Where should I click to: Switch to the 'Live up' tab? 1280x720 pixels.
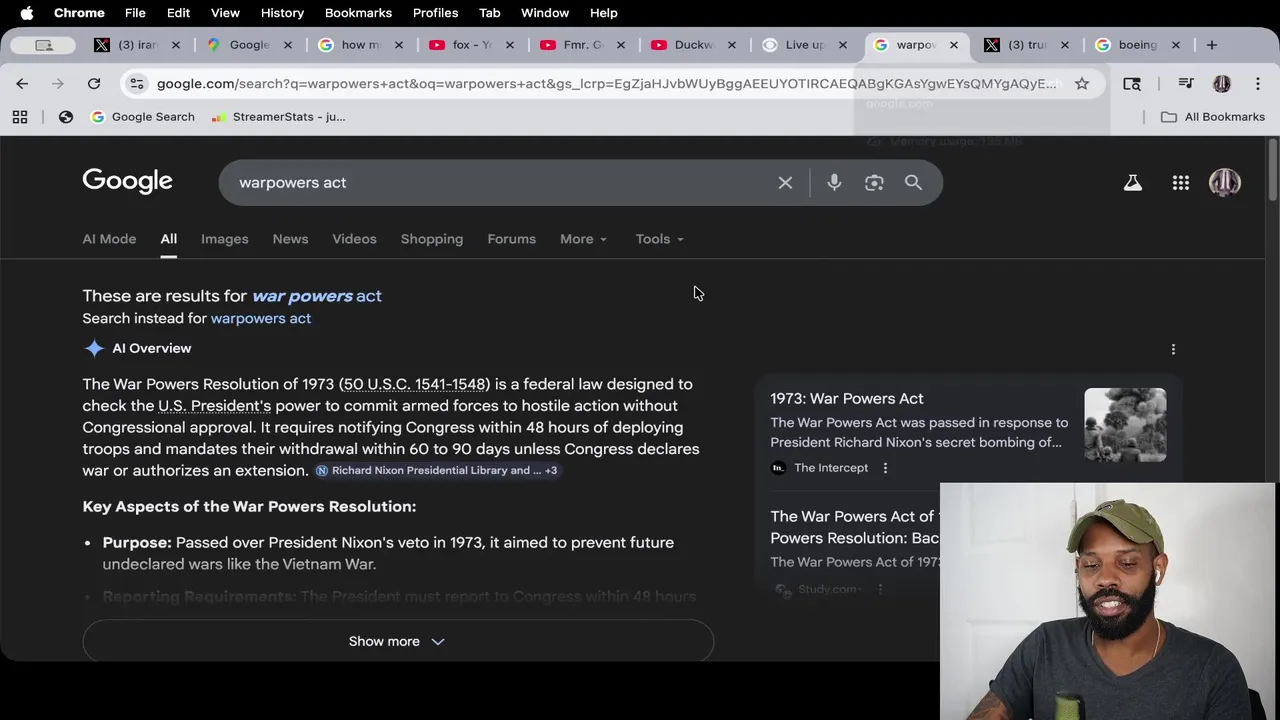coord(804,45)
